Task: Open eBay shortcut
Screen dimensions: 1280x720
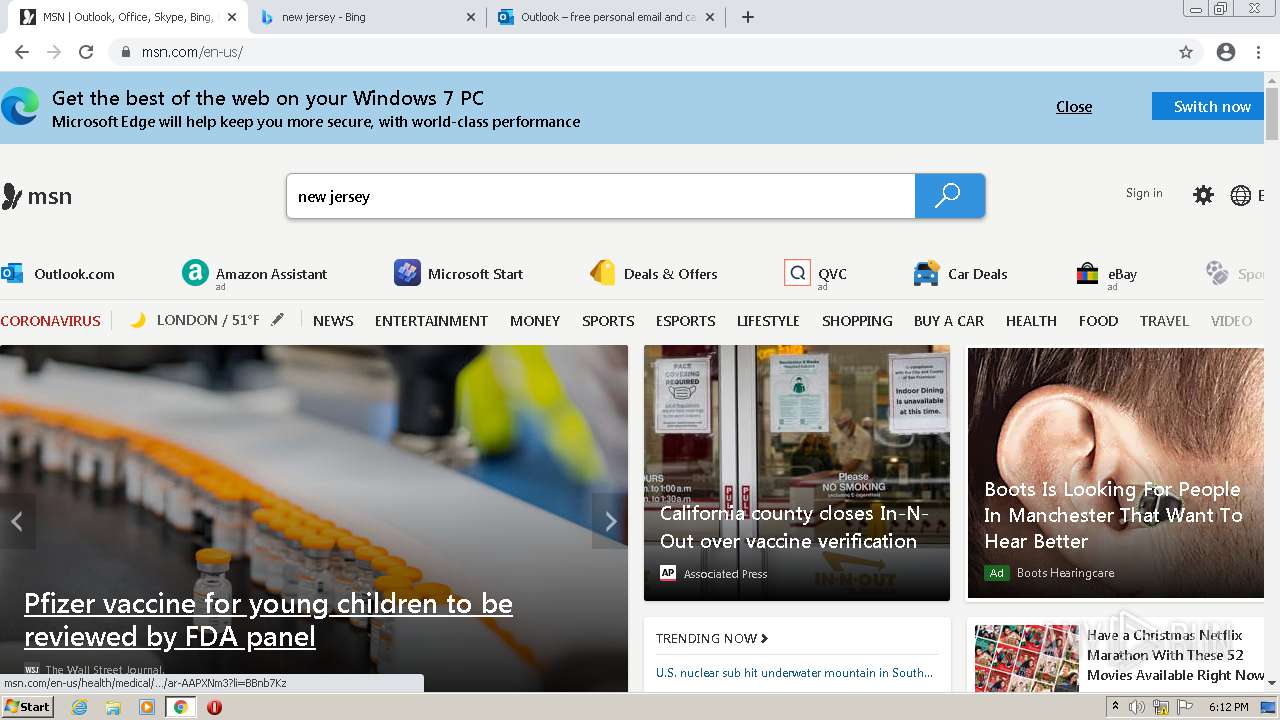Action: coord(1106,273)
